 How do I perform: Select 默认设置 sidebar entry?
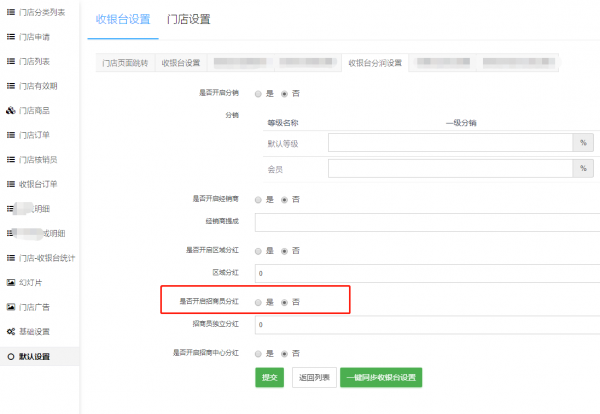[x=39, y=357]
